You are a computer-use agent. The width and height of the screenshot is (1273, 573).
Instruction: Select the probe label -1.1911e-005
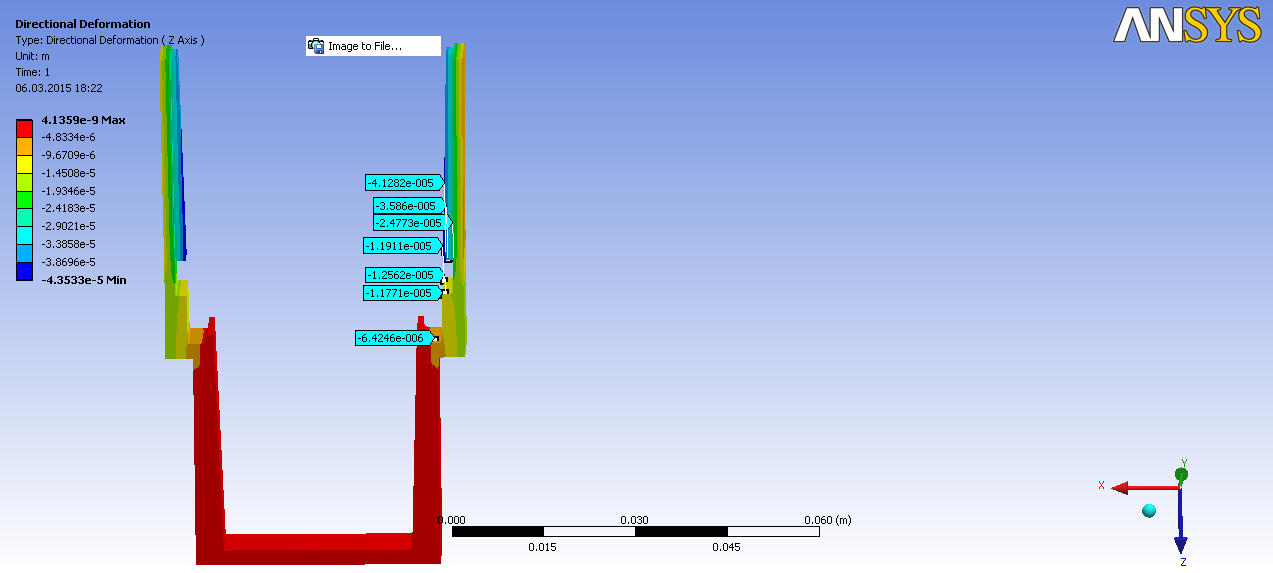402,246
